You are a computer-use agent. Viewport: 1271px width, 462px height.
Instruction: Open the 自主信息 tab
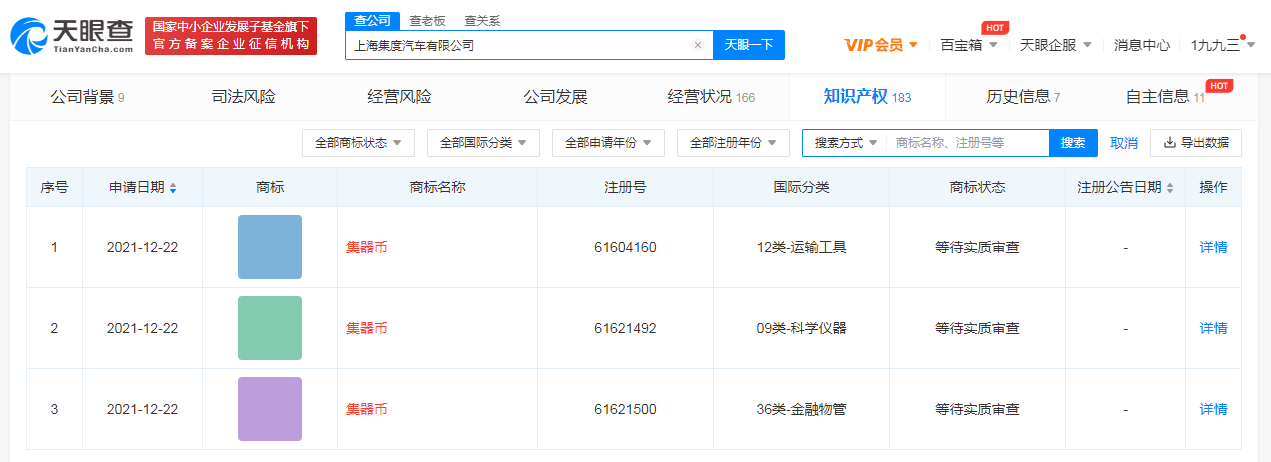click(x=1165, y=97)
